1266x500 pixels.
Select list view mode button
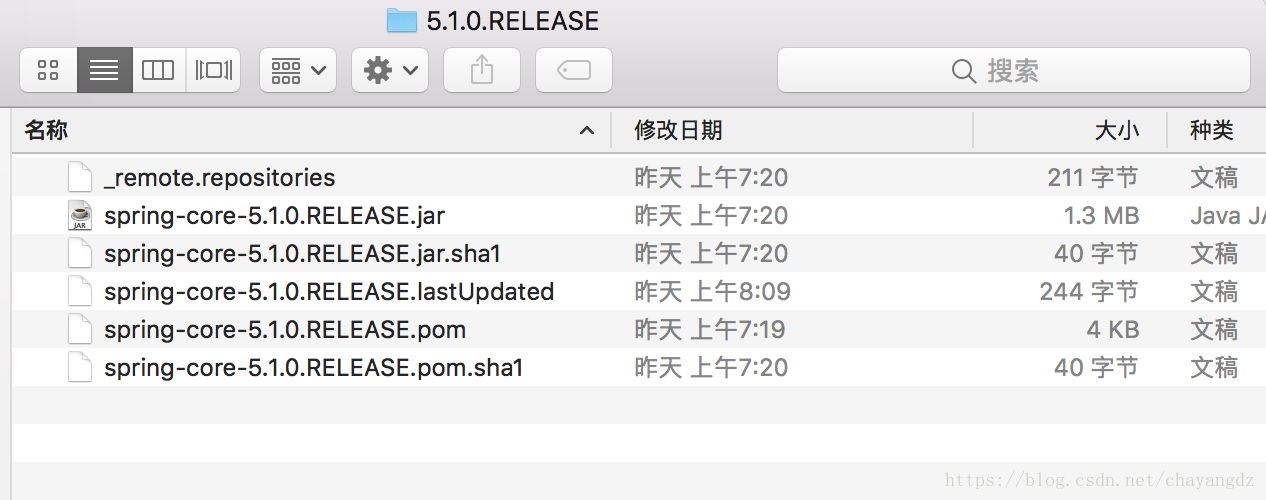tap(104, 70)
